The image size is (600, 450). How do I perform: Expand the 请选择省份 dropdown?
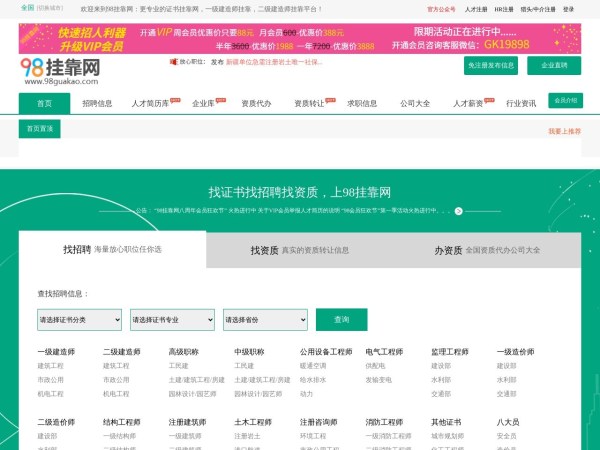coord(265,319)
